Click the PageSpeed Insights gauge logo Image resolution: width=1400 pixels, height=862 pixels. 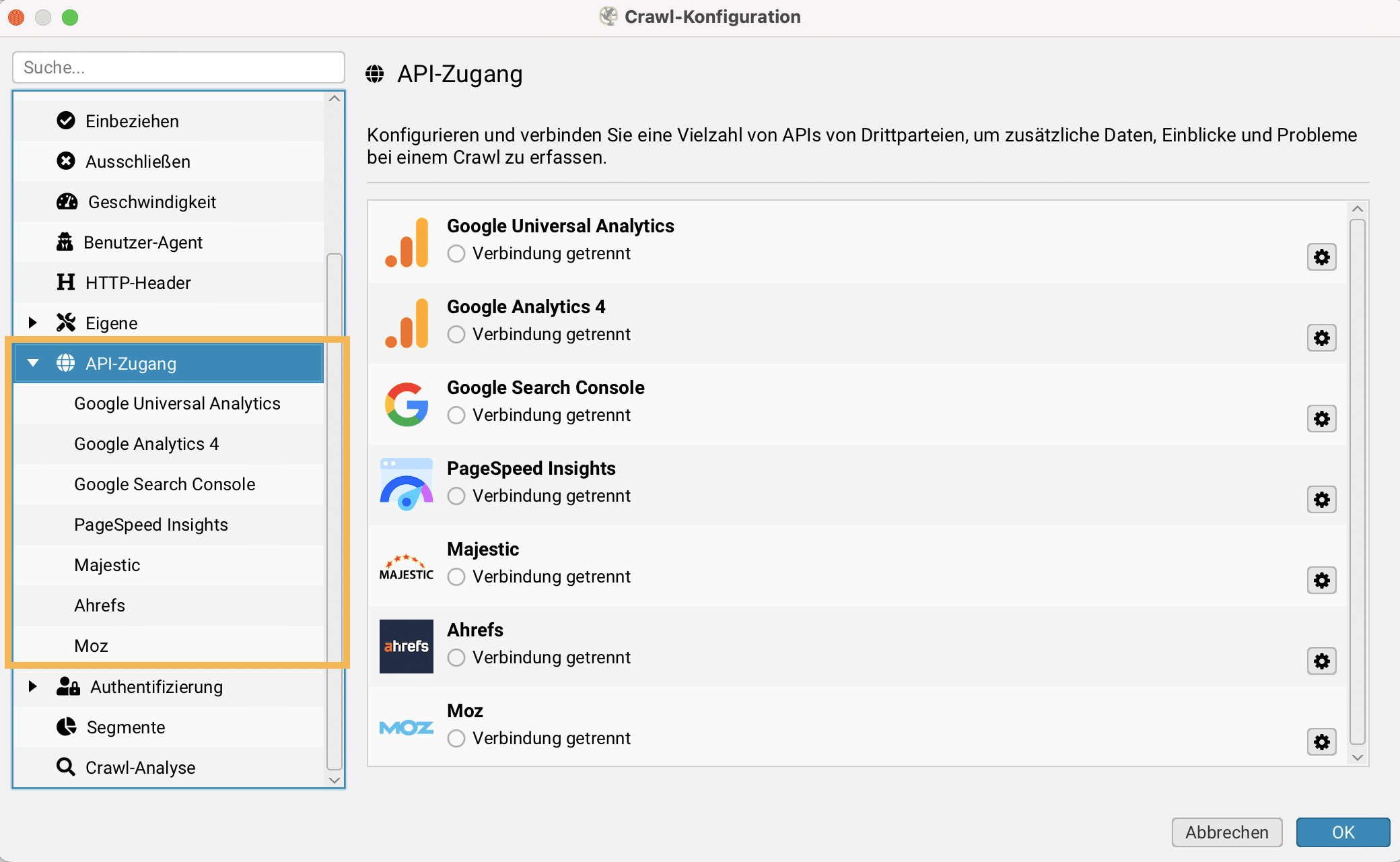coord(407,485)
